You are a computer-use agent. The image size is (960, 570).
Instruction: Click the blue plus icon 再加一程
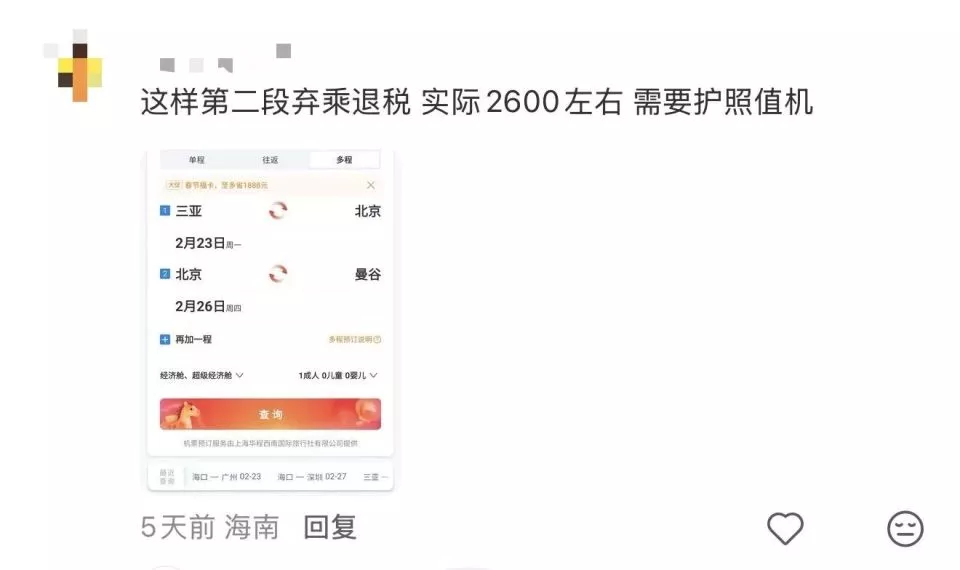click(165, 339)
